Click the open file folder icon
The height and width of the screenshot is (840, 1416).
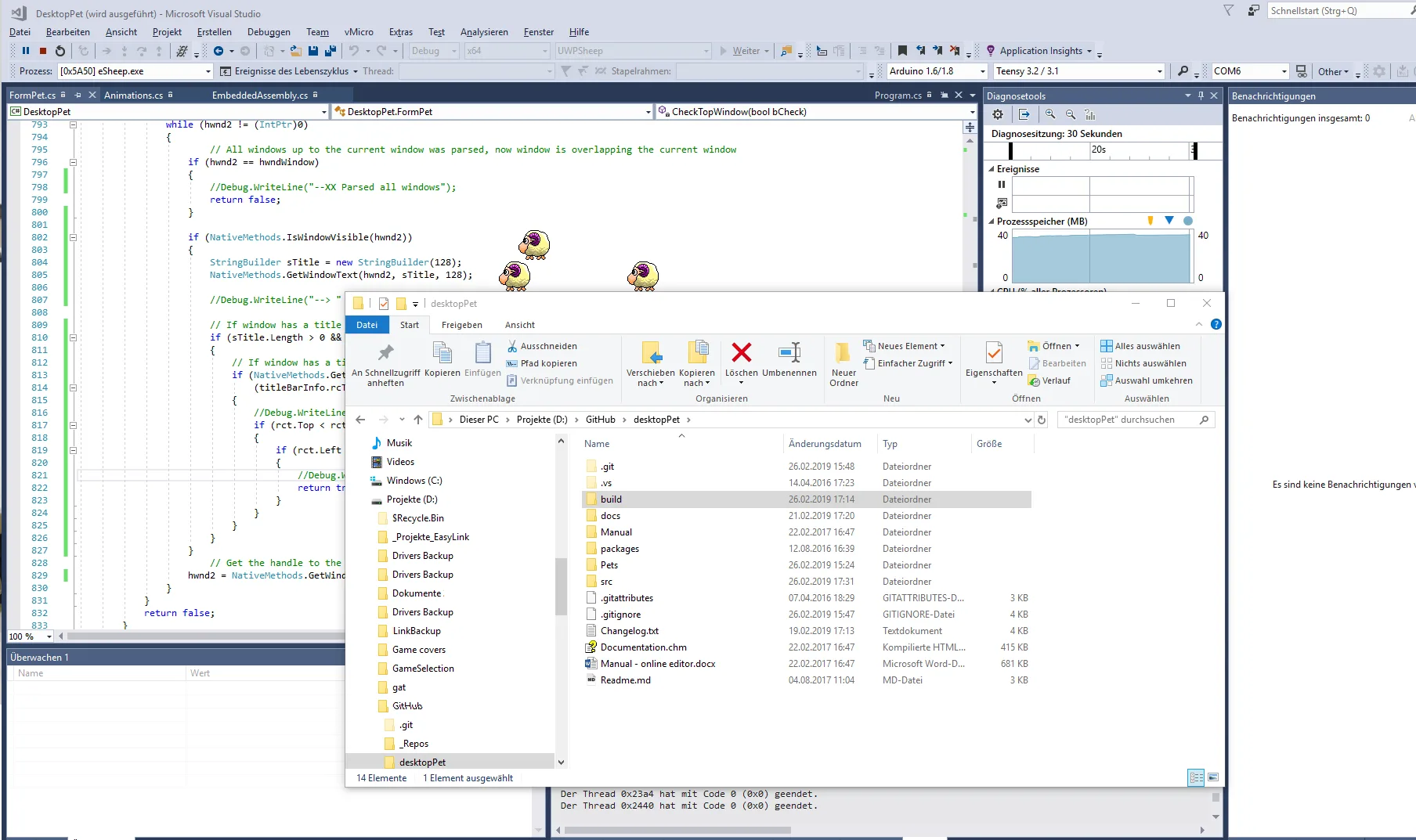[296, 51]
